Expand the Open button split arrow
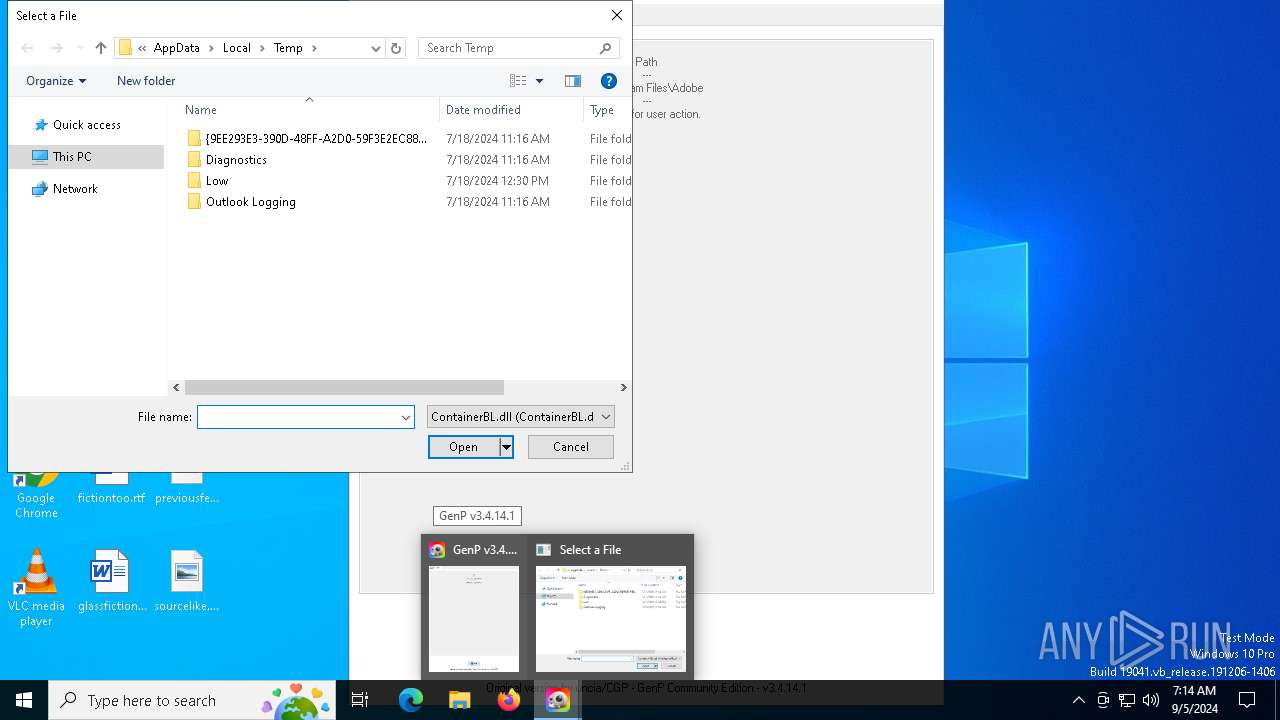 click(x=507, y=447)
